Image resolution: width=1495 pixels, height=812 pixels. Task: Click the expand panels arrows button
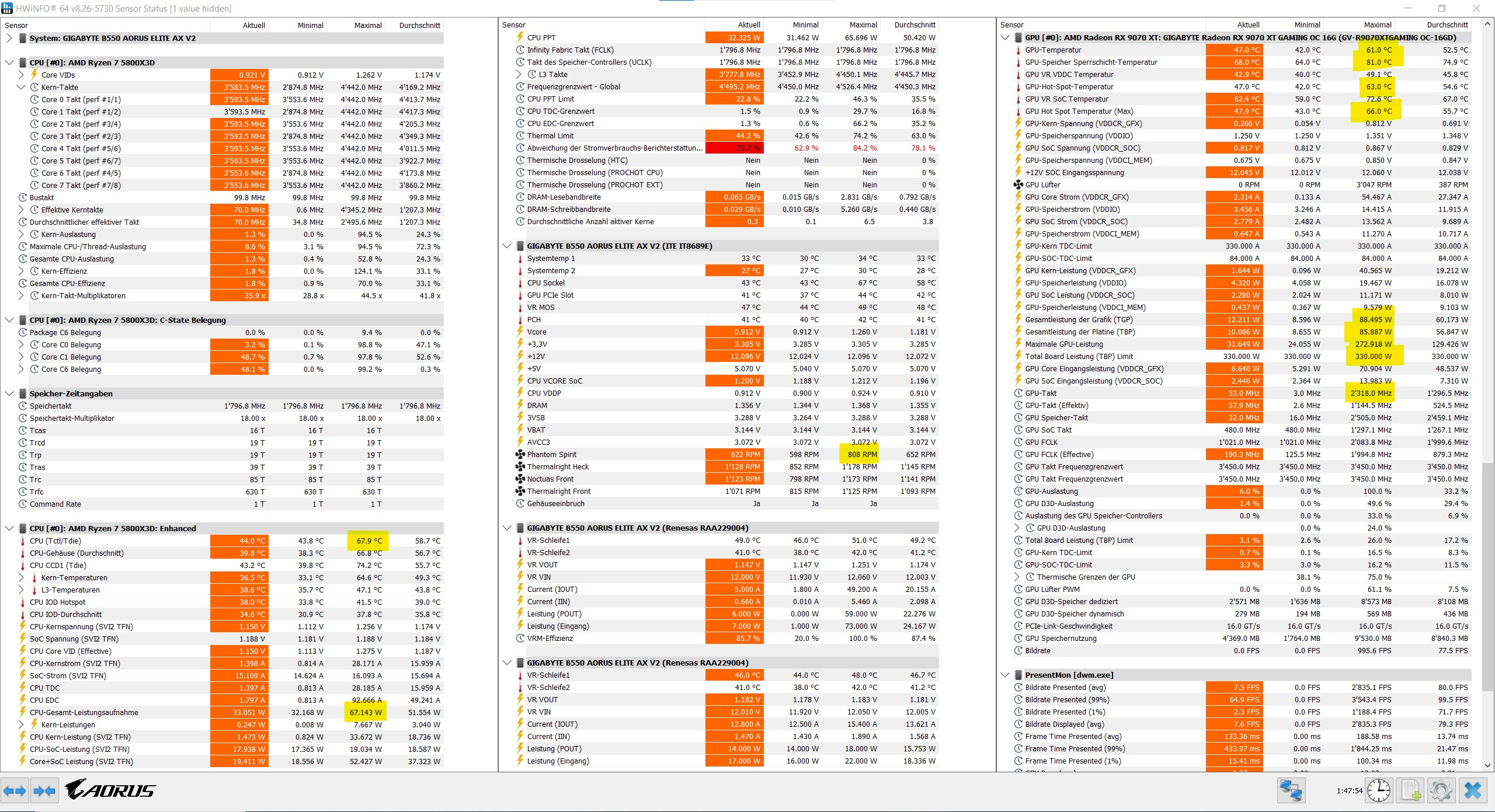(15, 791)
